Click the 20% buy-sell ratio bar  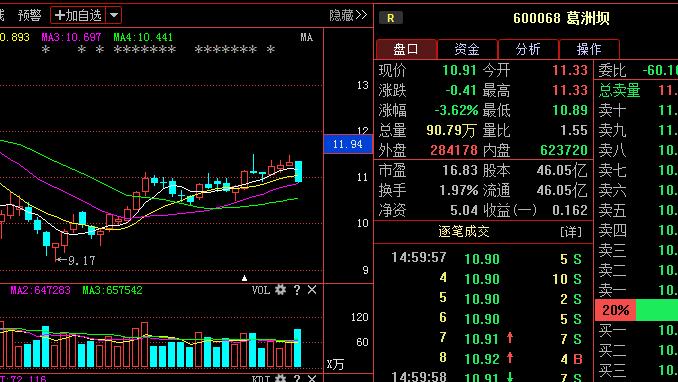(636, 310)
